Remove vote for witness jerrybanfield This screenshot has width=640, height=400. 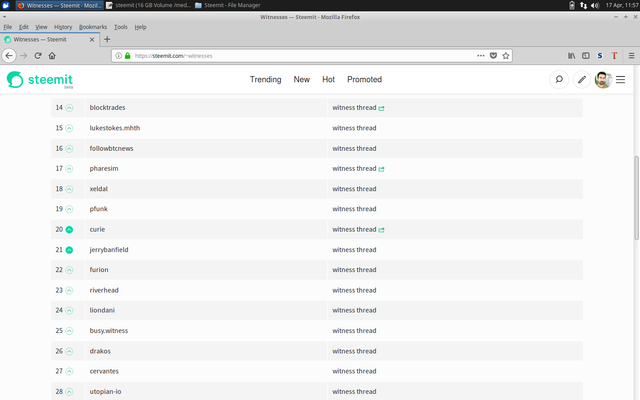pos(69,250)
